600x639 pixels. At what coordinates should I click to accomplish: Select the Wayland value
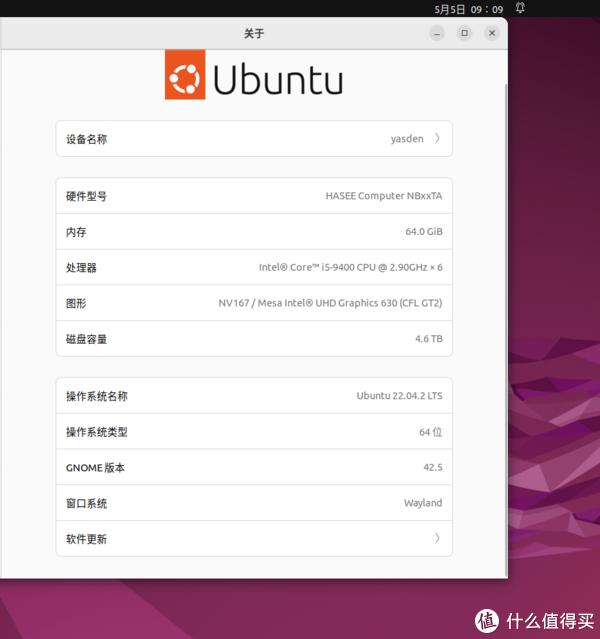pyautogui.click(x=423, y=503)
